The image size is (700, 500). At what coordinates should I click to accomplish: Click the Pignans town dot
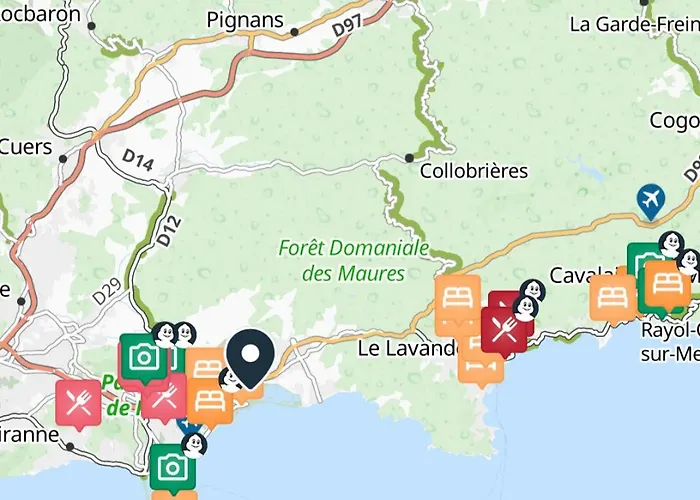pyautogui.click(x=294, y=32)
